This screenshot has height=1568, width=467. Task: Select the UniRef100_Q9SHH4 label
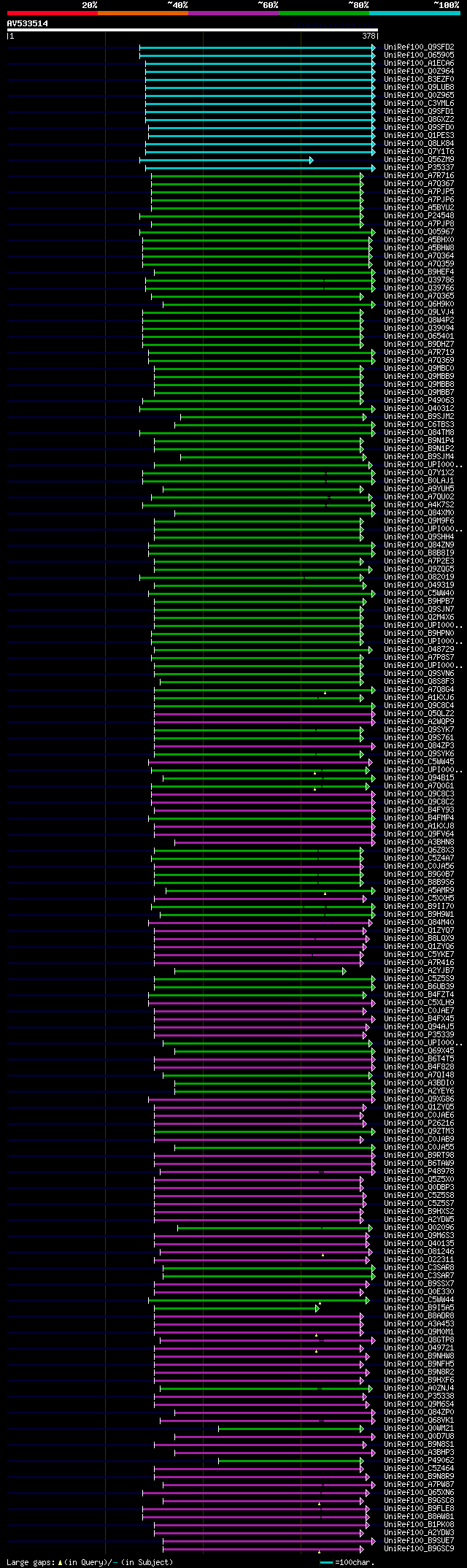pyautogui.click(x=419, y=537)
